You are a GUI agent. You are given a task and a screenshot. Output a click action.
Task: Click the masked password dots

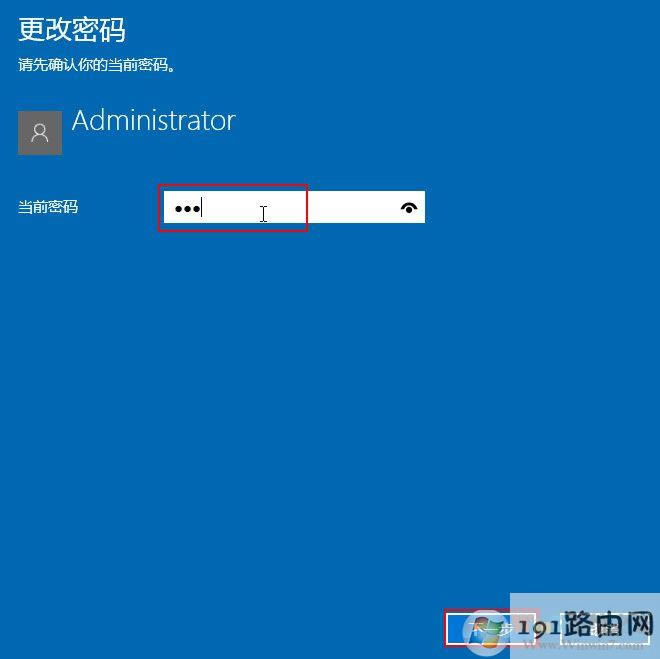point(188,209)
